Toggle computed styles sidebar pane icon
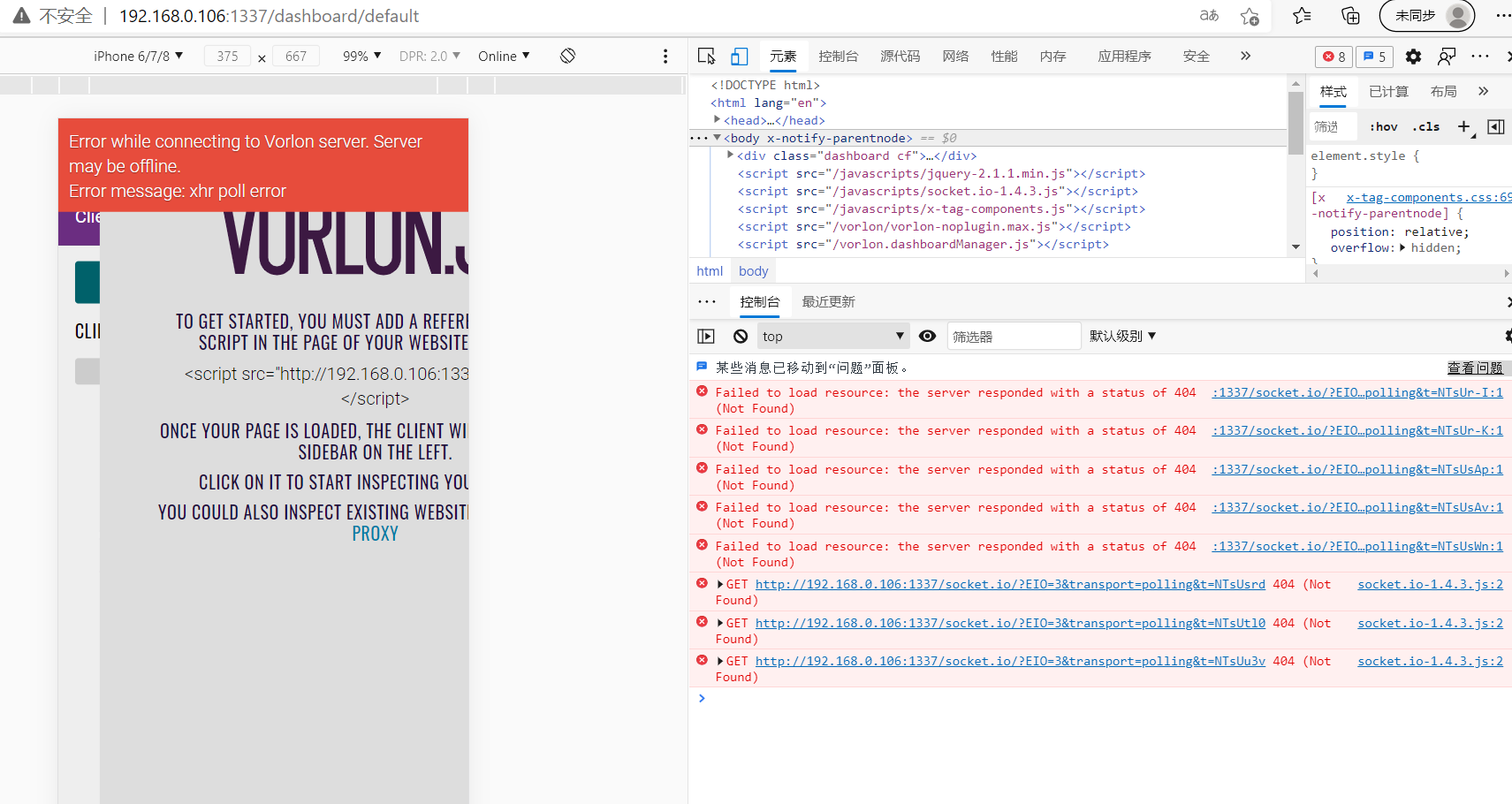 (x=1496, y=127)
